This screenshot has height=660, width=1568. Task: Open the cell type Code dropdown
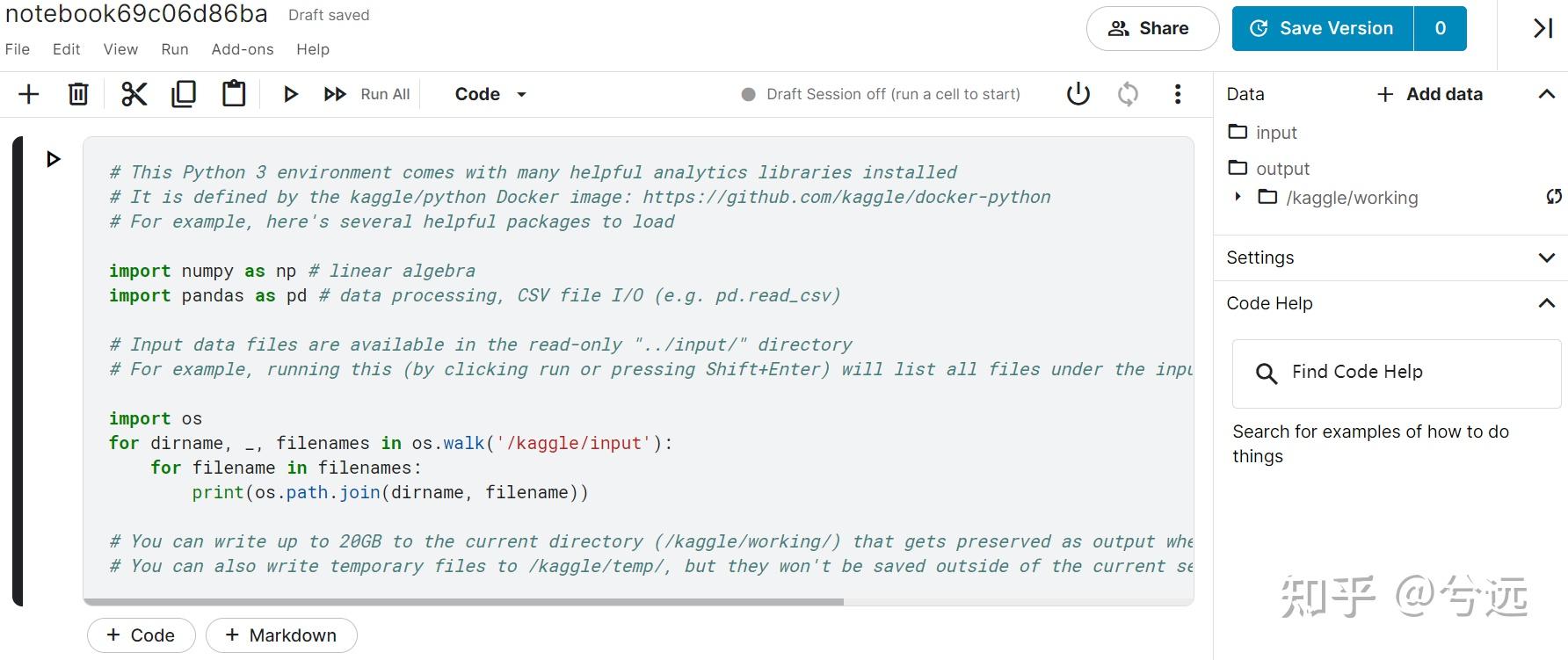[x=490, y=94]
